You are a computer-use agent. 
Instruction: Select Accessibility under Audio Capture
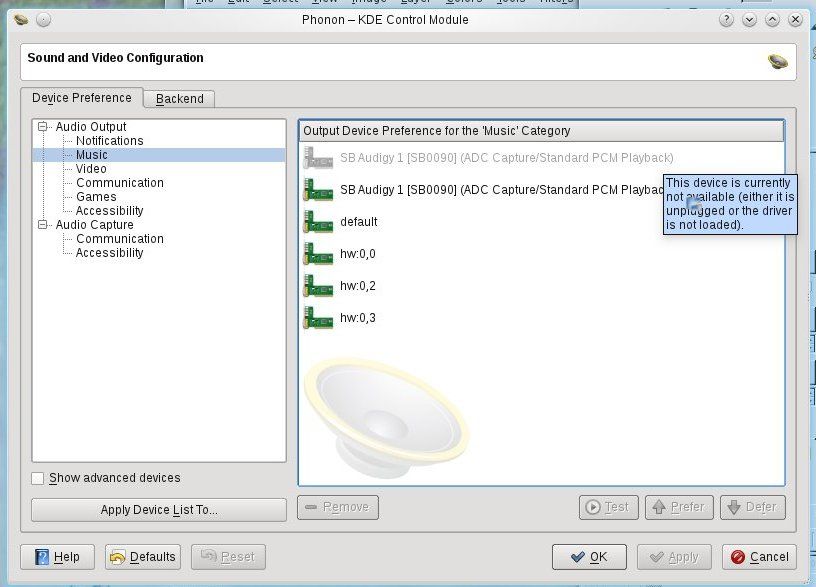(x=109, y=253)
